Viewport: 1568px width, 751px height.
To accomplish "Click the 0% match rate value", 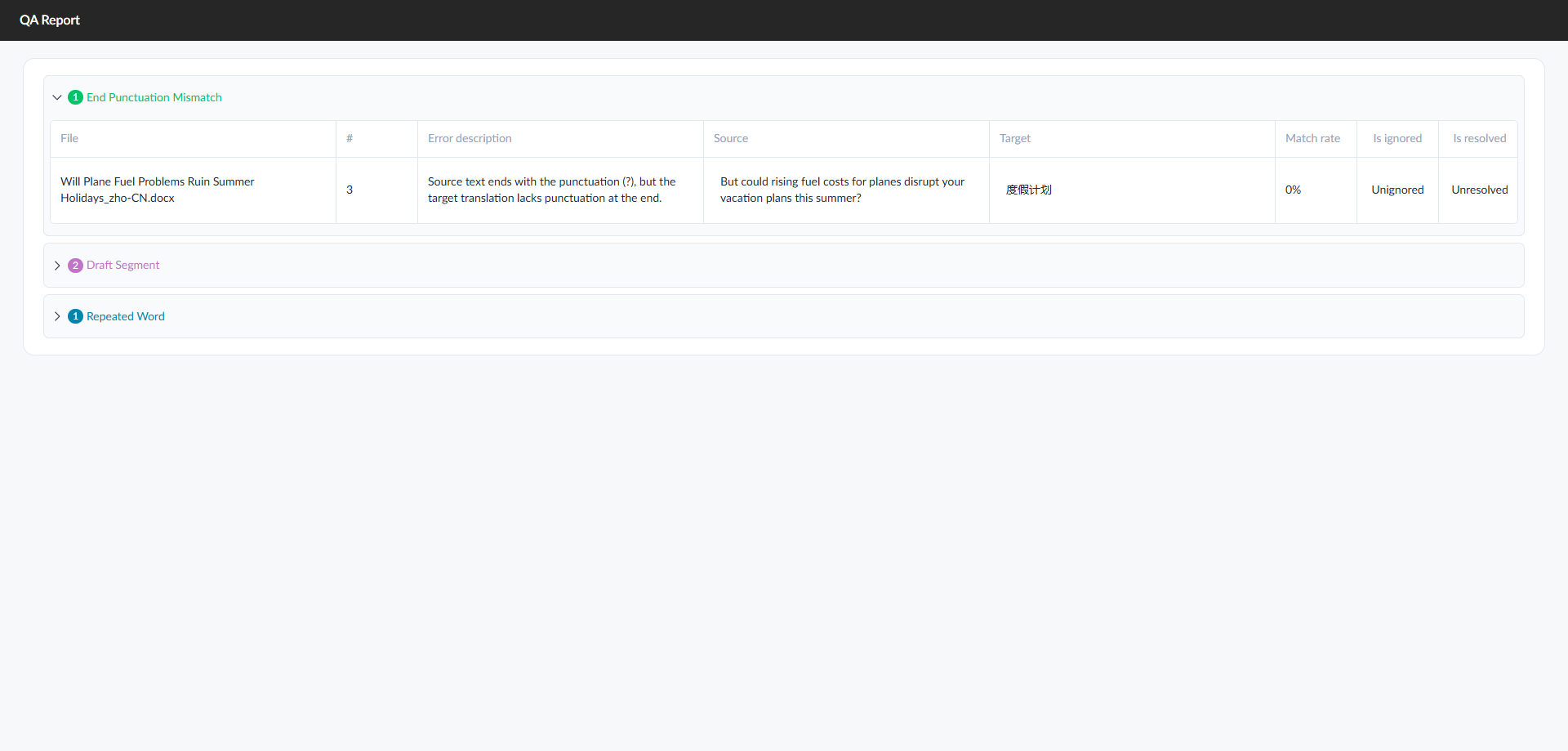I will [1293, 190].
